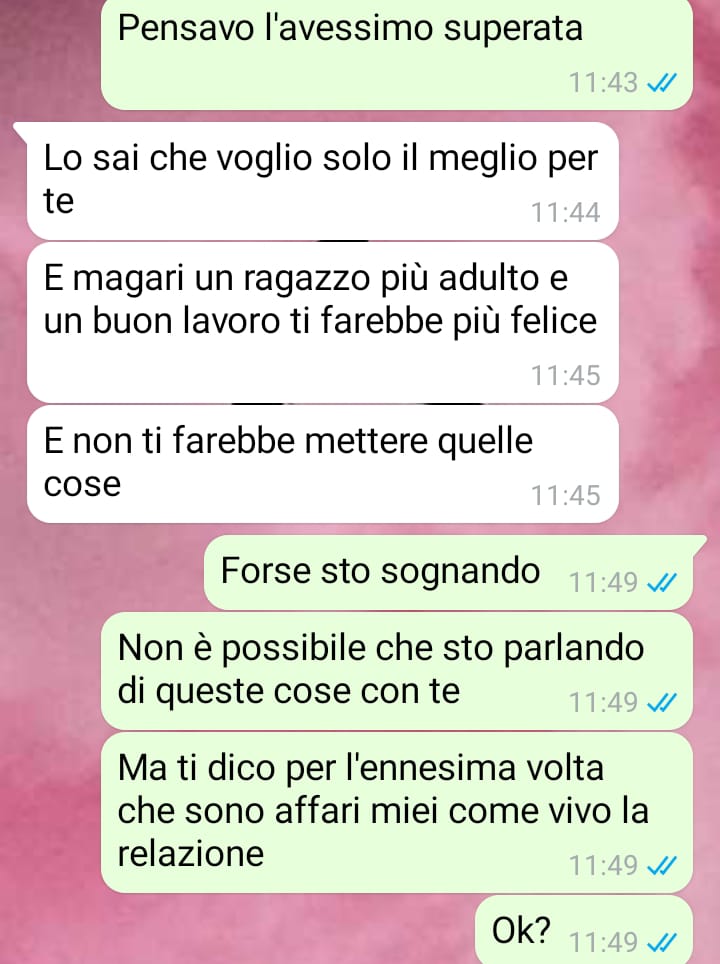The height and width of the screenshot is (964, 720).
Task: Select the "Lo sai che voglio solo il meglio" message
Action: 322,181
